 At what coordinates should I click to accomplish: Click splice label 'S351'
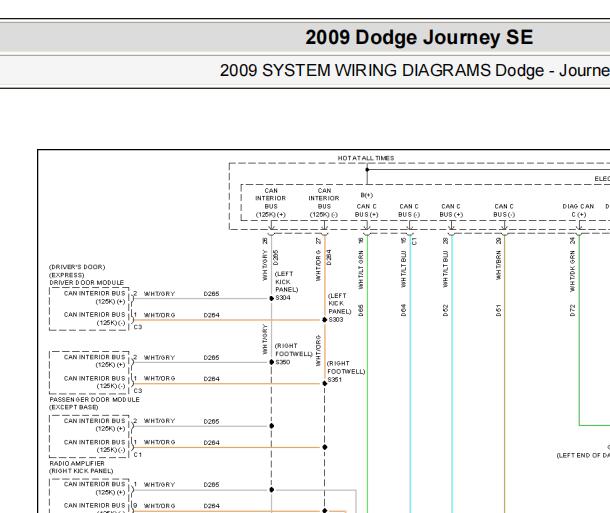point(335,380)
